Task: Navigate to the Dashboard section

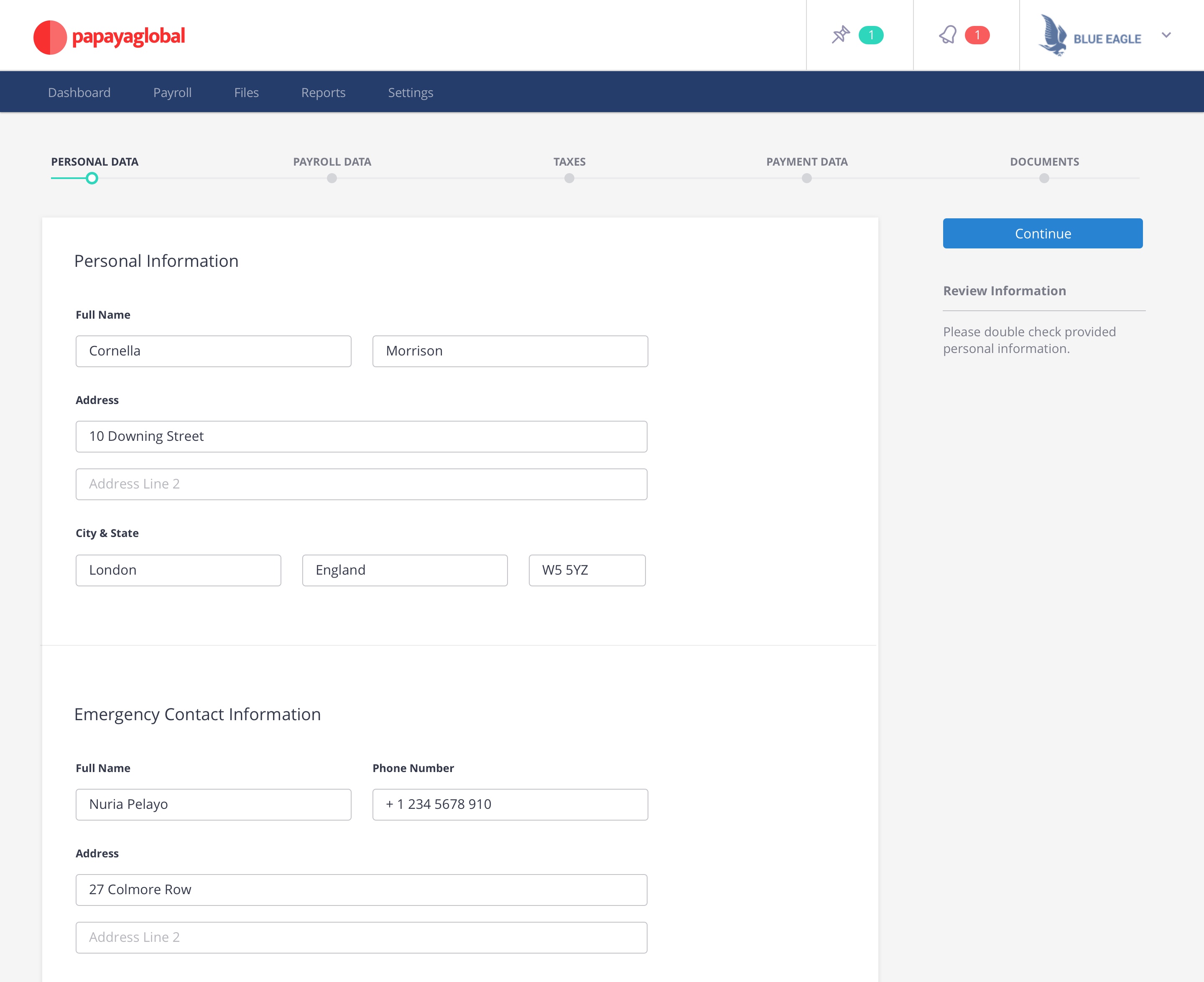Action: click(x=79, y=92)
